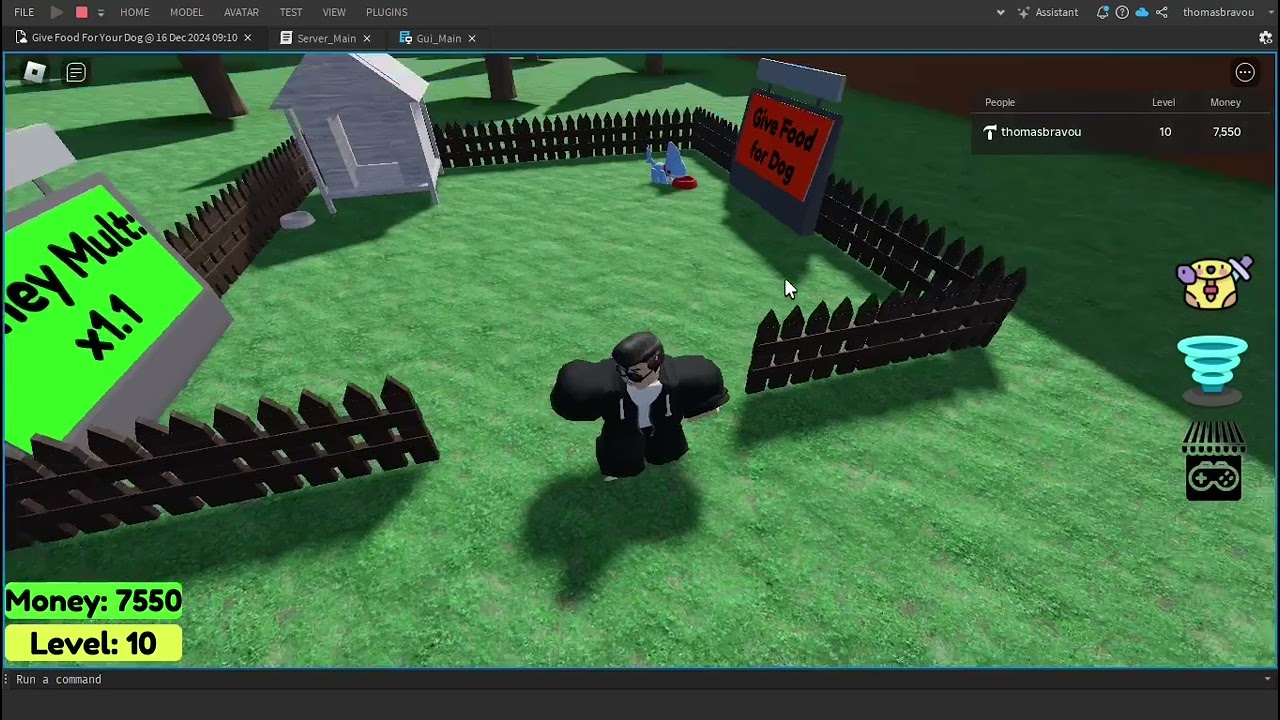Open the PLUGINS ribbon tab
Image resolution: width=1280 pixels, height=720 pixels.
coord(387,12)
